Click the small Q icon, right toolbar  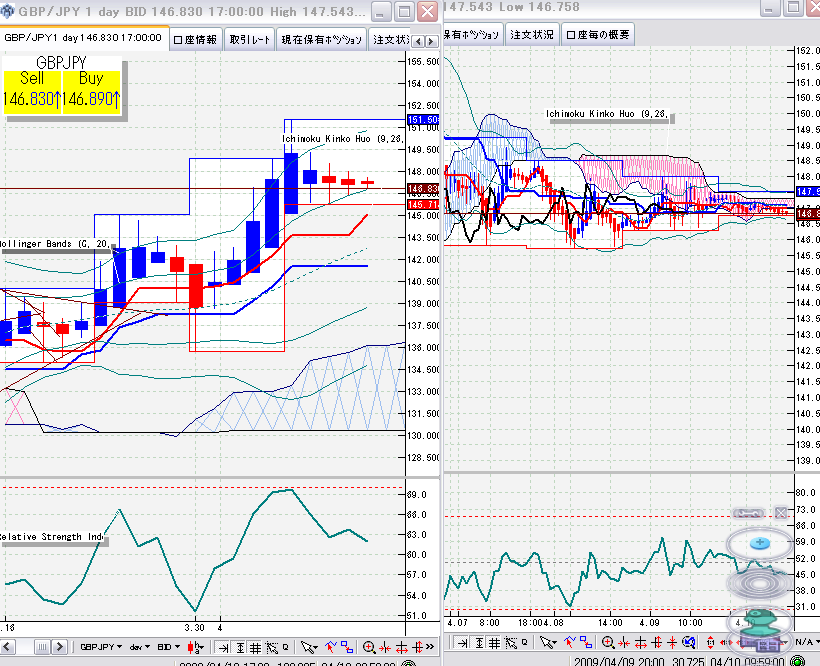525,642
